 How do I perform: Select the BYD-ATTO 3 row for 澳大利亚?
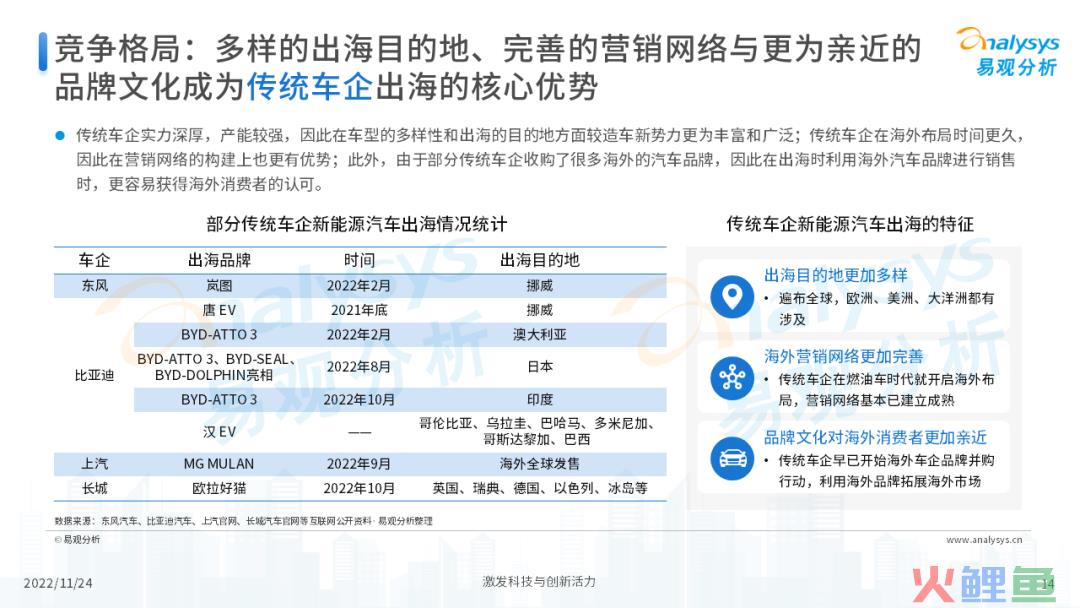400,335
